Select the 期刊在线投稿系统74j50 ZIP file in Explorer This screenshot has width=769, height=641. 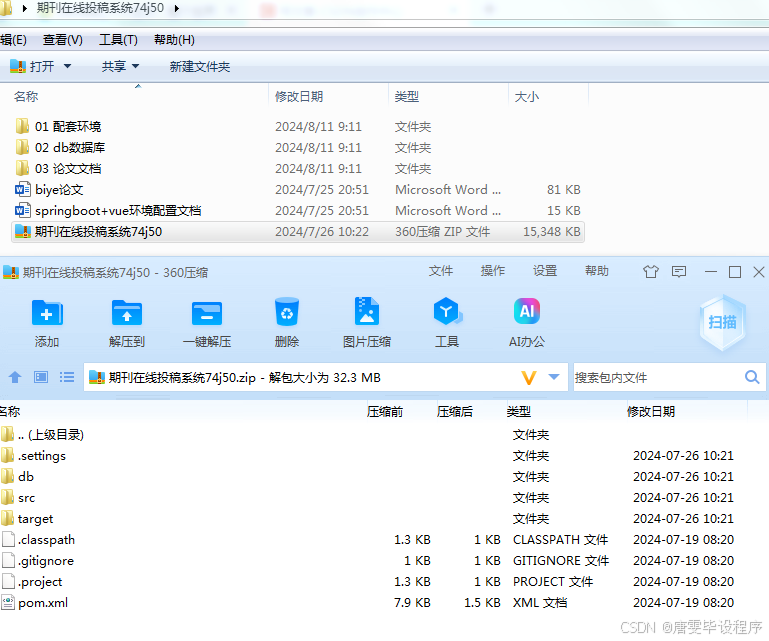[298, 231]
